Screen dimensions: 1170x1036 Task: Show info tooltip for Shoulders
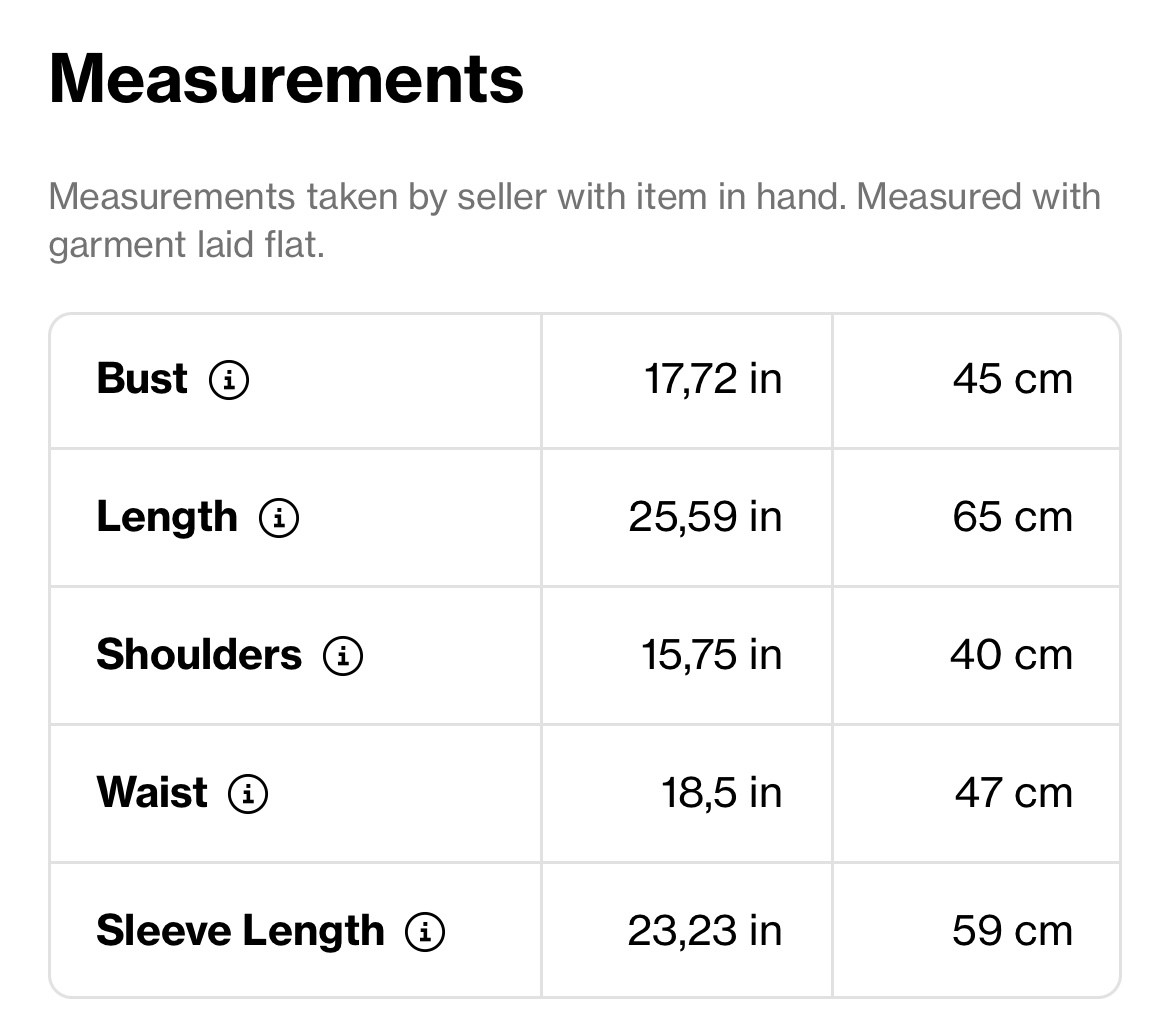click(x=342, y=655)
